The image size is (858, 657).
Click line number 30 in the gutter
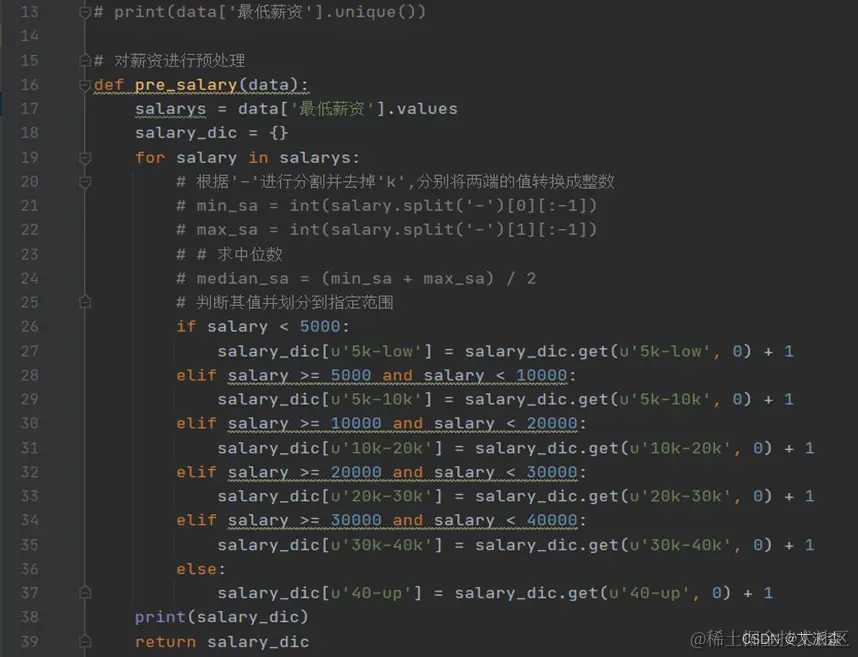[x=30, y=423]
